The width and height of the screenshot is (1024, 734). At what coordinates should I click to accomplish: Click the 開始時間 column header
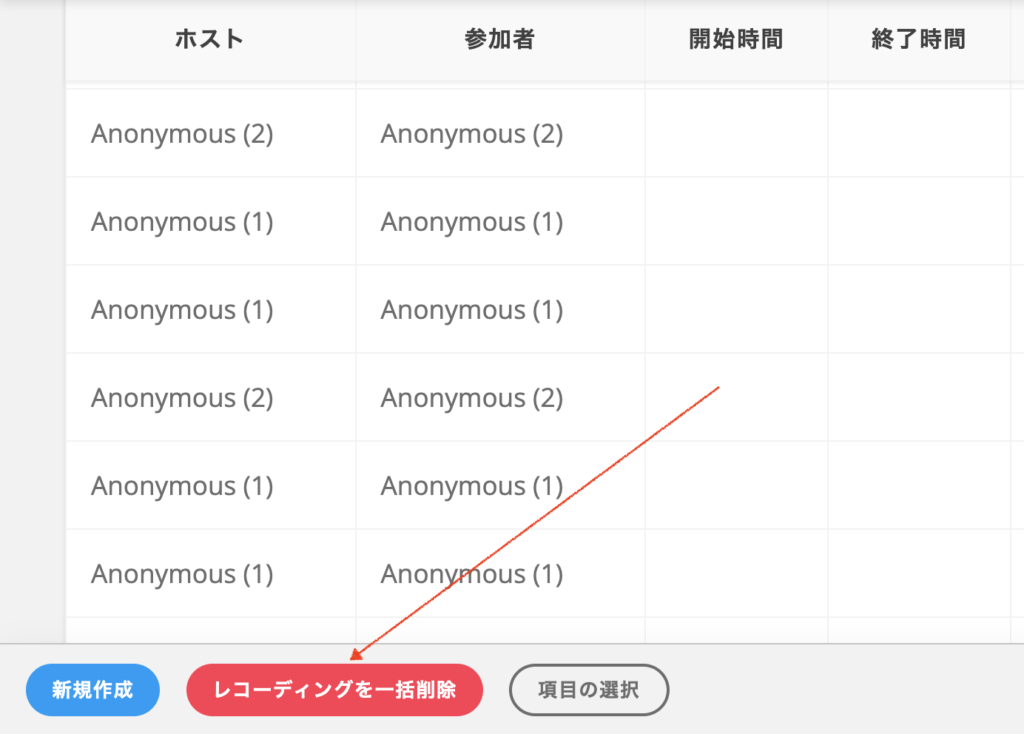736,39
